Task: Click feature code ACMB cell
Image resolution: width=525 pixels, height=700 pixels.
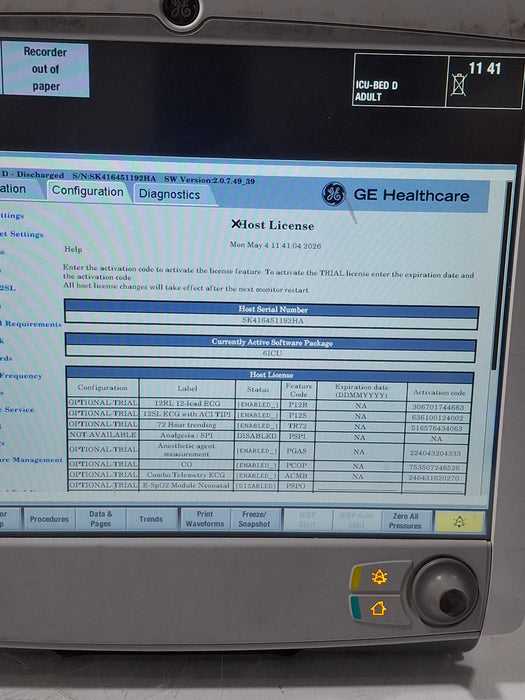Action: click(296, 476)
